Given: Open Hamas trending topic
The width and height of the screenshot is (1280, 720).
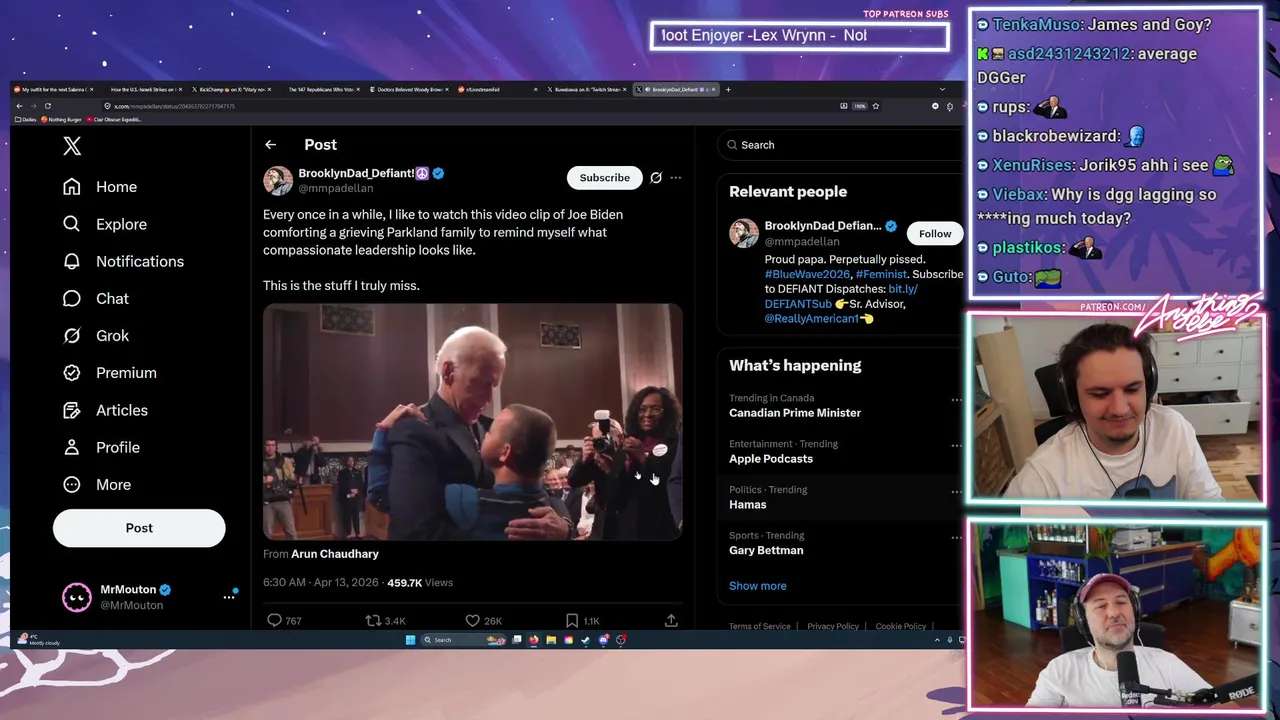Looking at the screenshot, I should point(748,504).
